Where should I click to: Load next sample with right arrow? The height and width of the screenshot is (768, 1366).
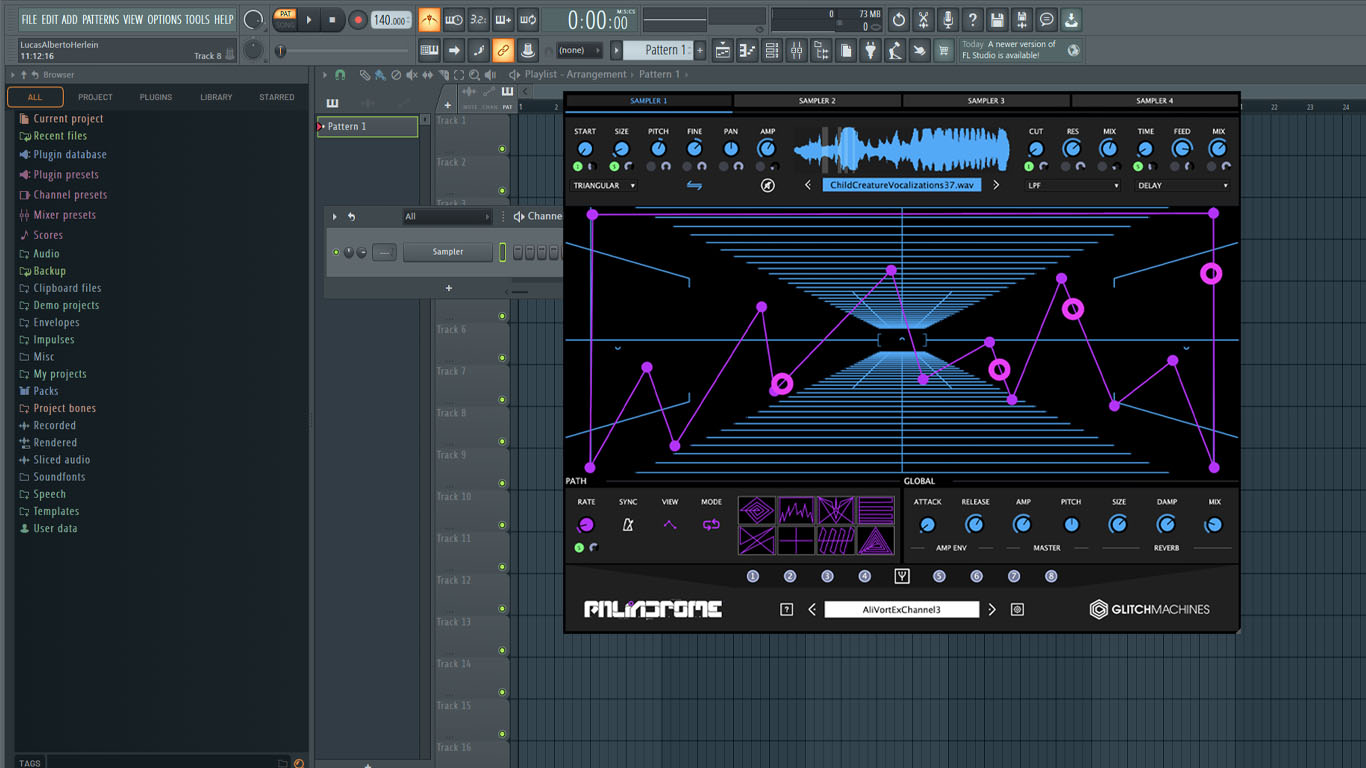click(x=996, y=185)
